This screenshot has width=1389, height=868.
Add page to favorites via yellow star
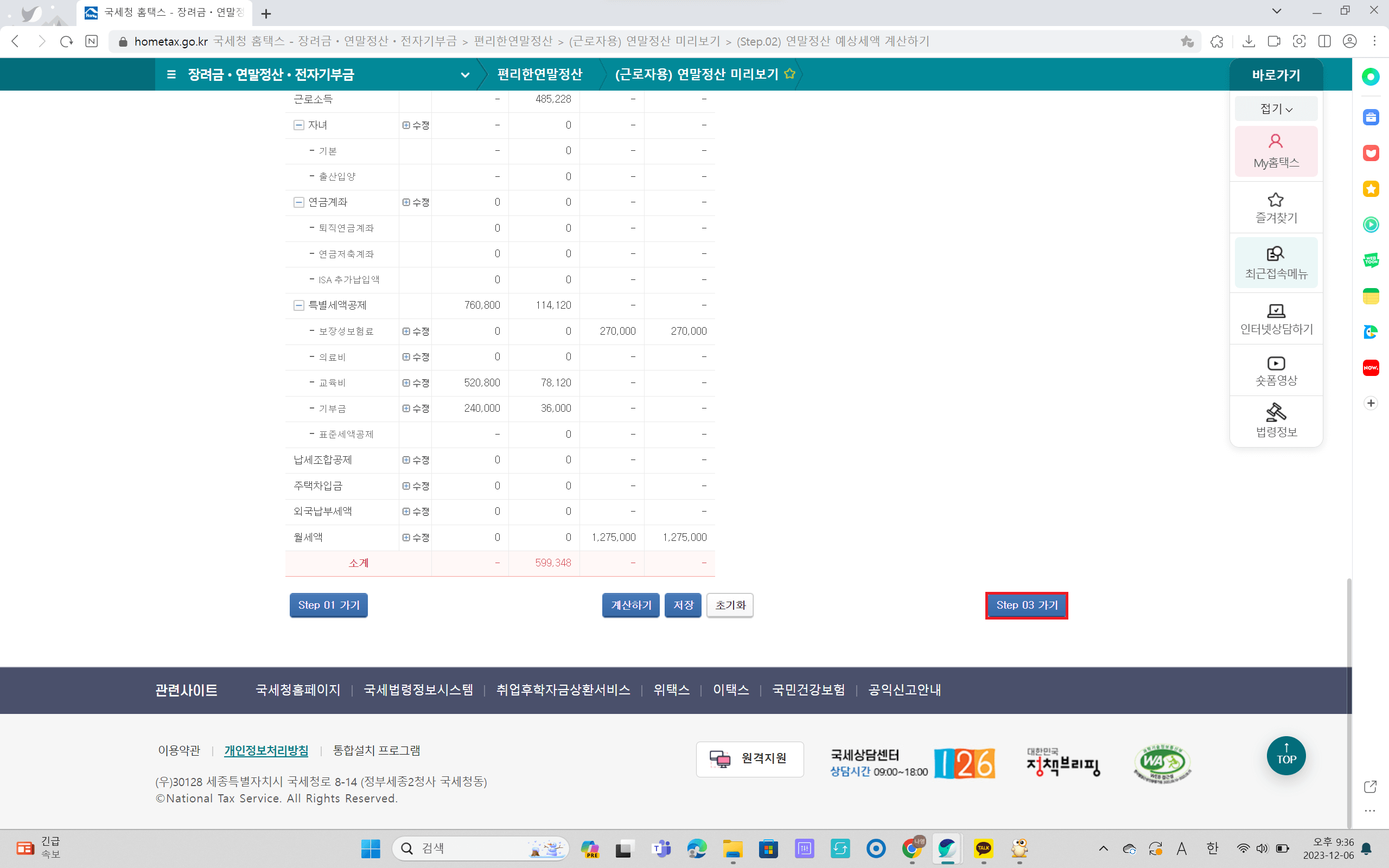click(x=790, y=73)
